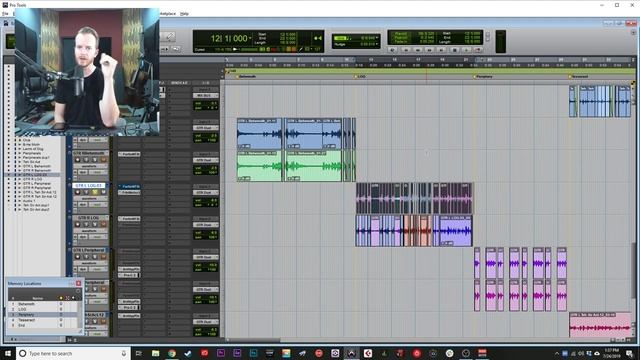Toggle the transport Online button
This screenshot has height=360, width=640.
[x=393, y=50]
